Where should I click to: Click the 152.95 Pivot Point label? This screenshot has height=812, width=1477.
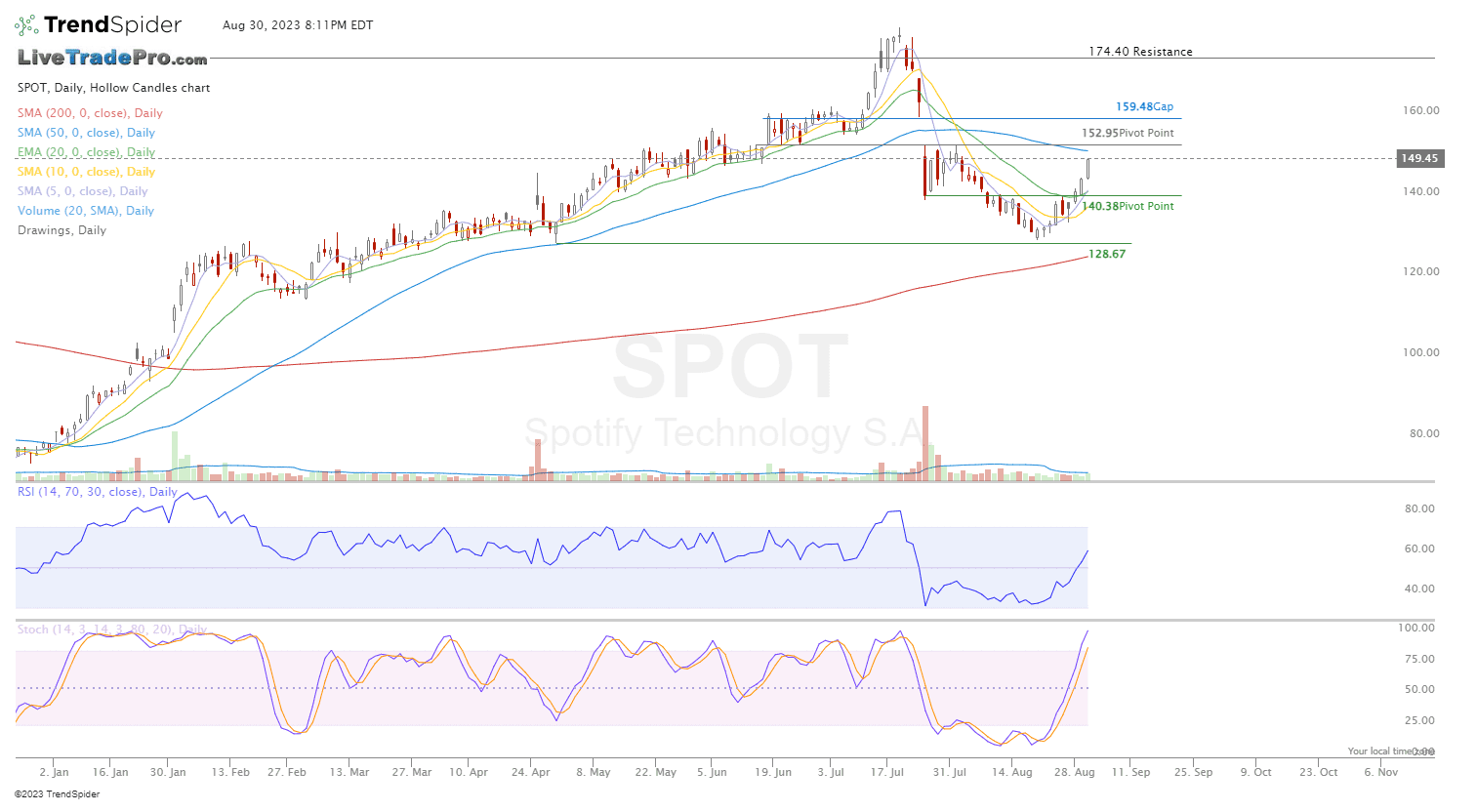[1128, 133]
